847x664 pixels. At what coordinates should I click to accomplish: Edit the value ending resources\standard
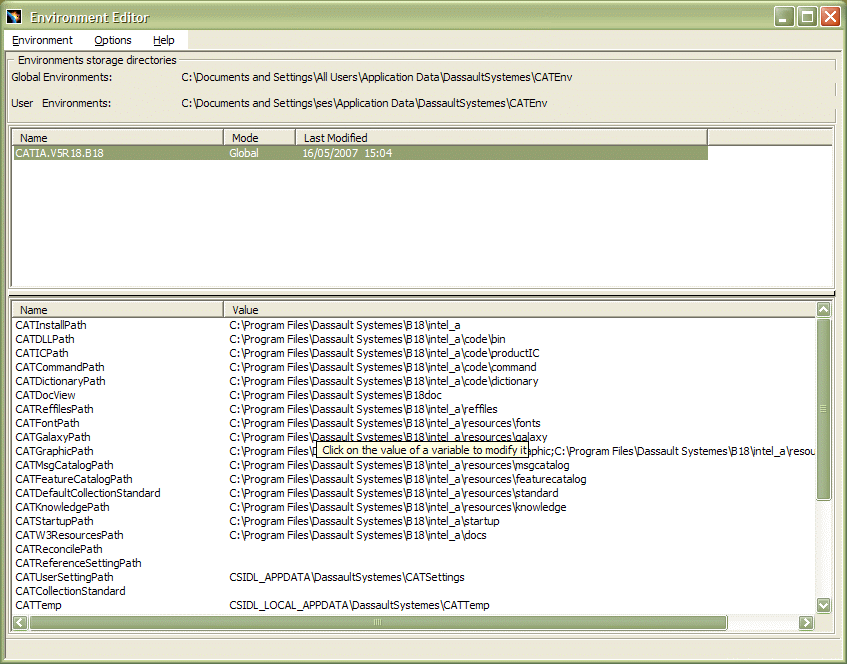(394, 493)
